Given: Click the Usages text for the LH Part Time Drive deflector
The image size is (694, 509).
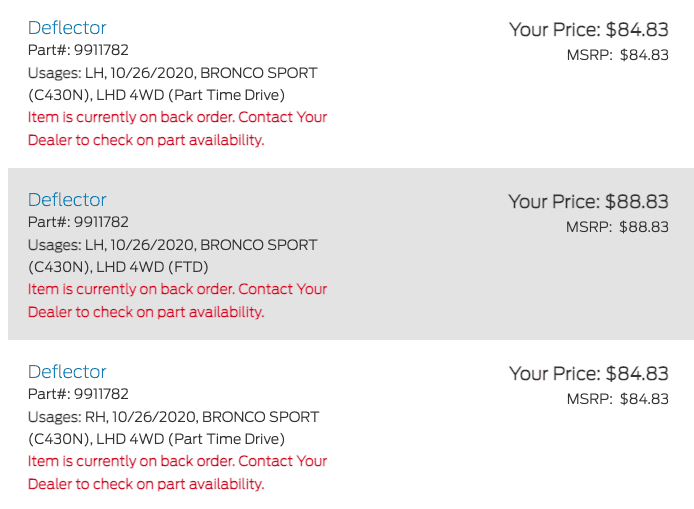Looking at the screenshot, I should pos(172,84).
